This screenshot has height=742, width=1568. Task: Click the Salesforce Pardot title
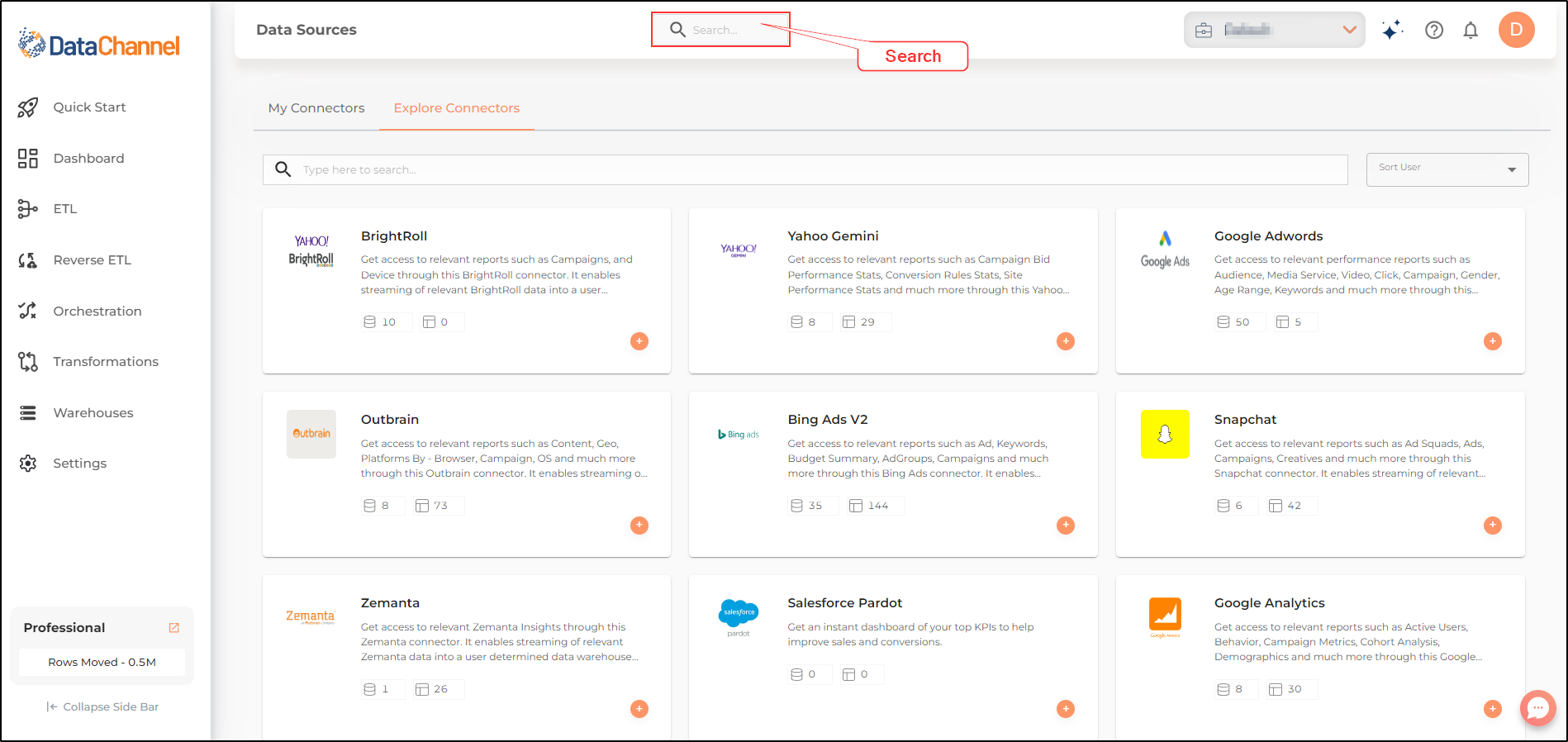coord(844,603)
